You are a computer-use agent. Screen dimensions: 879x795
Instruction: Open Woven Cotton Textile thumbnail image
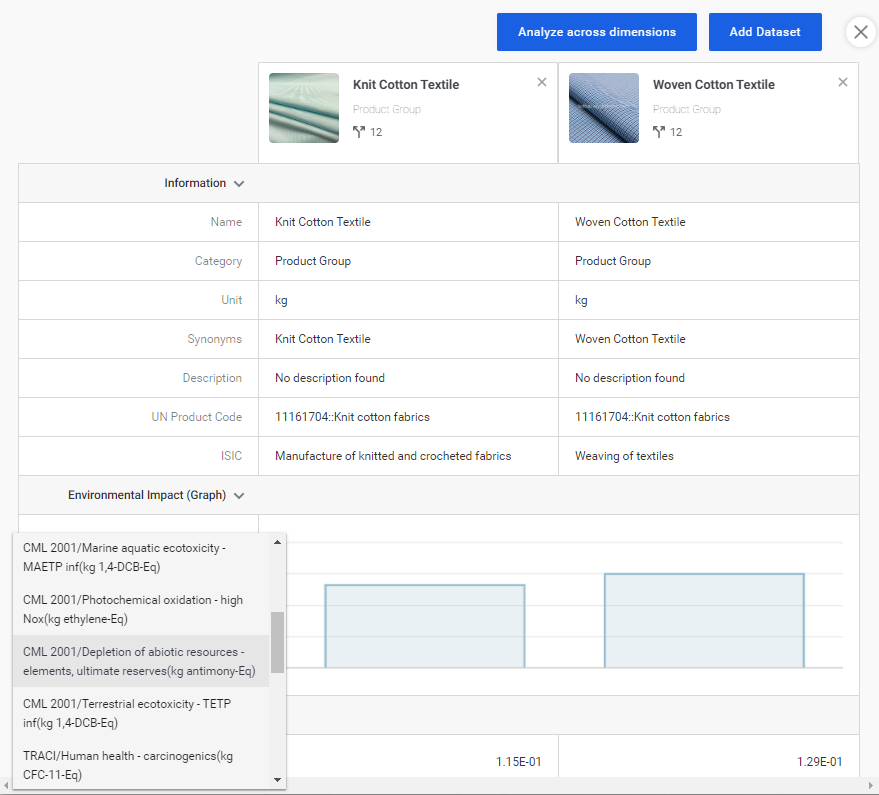coord(604,108)
